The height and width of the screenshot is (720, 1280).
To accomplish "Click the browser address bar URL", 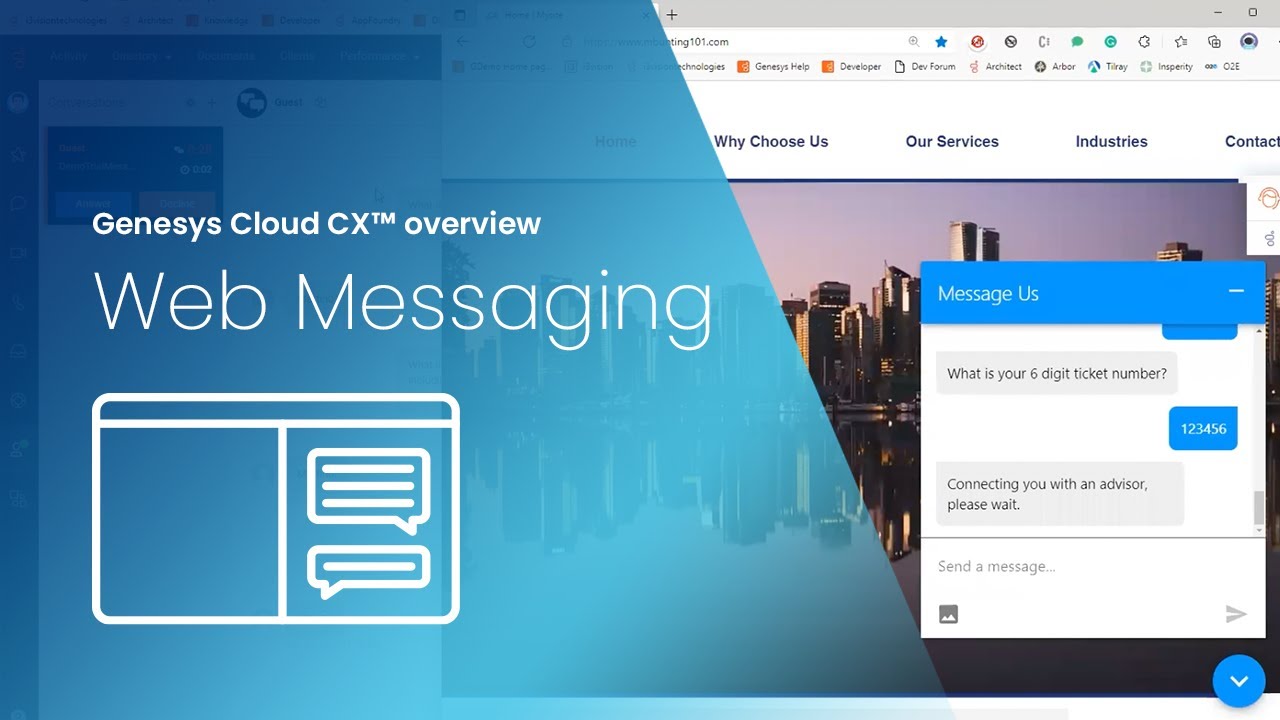I will tap(656, 42).
